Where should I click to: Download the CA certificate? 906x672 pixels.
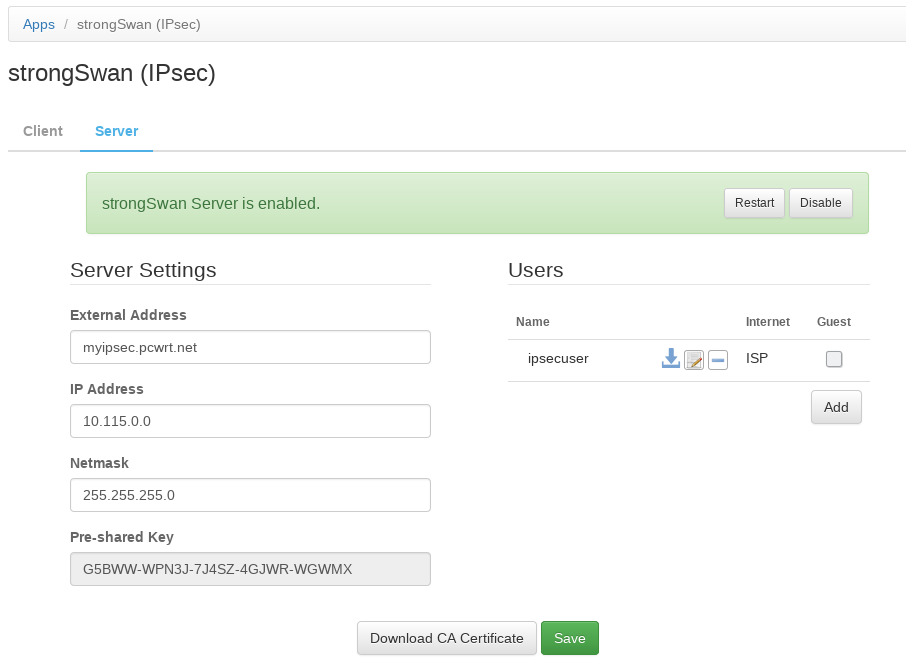pos(447,638)
